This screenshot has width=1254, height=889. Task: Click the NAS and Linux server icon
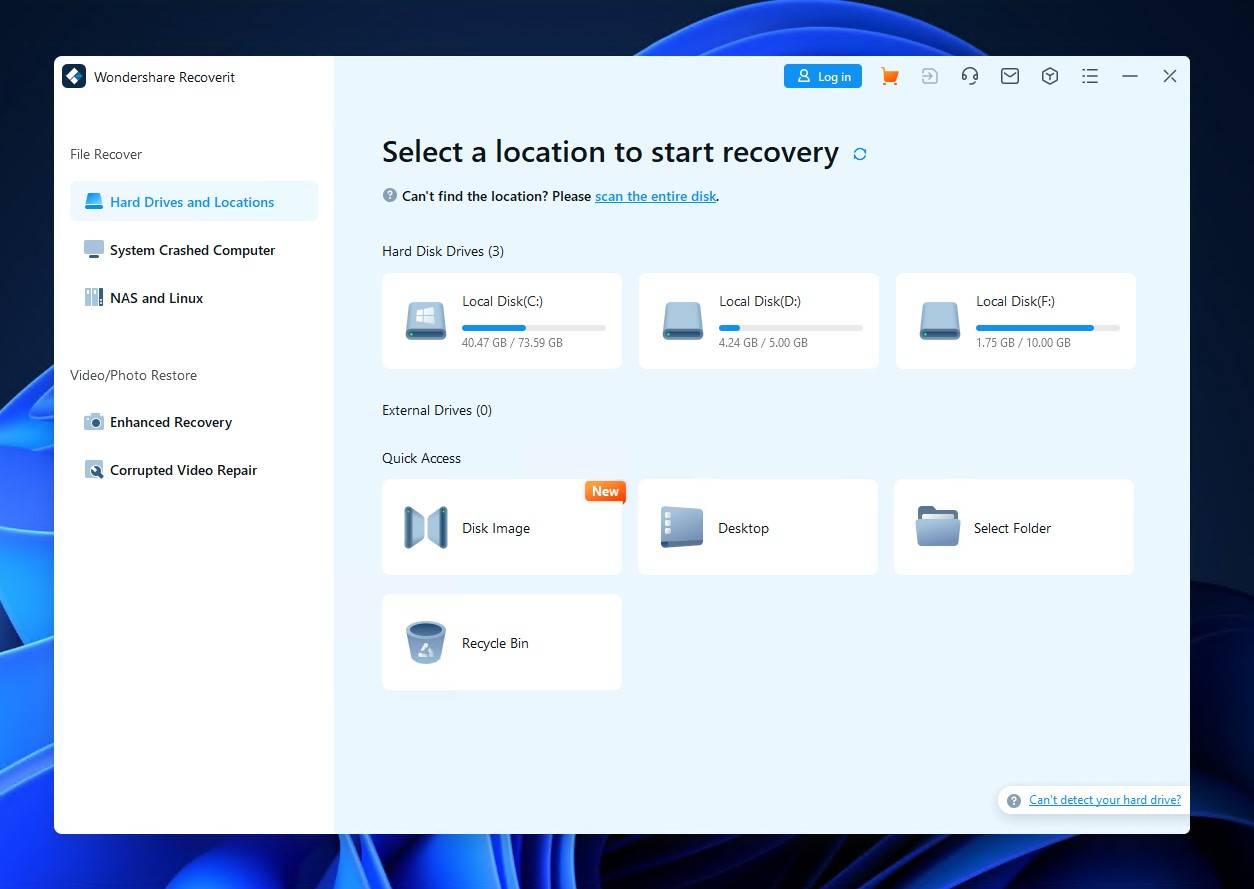(94, 297)
